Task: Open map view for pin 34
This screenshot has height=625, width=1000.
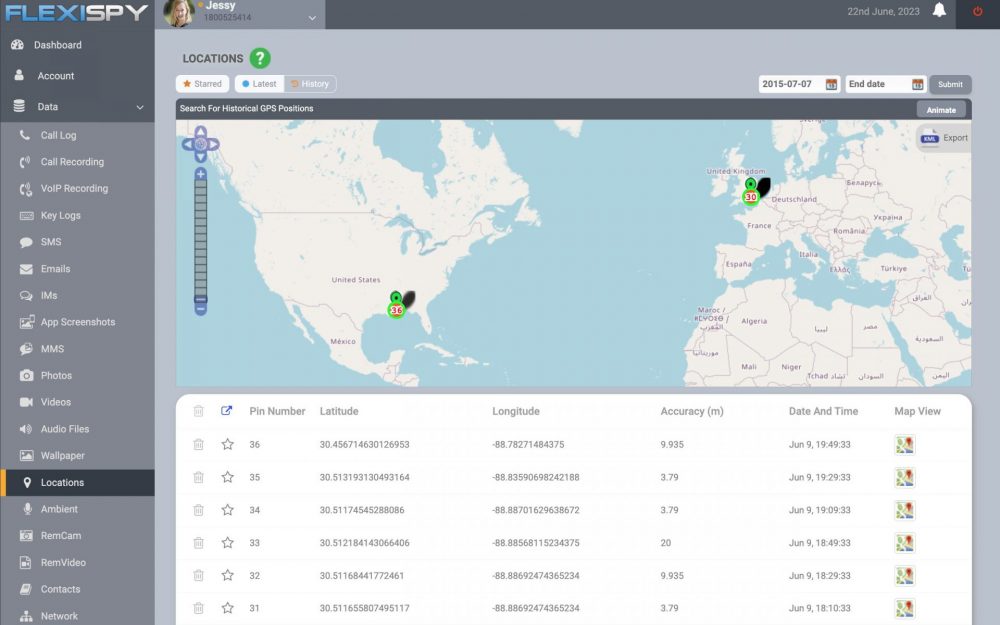Action: 904,510
